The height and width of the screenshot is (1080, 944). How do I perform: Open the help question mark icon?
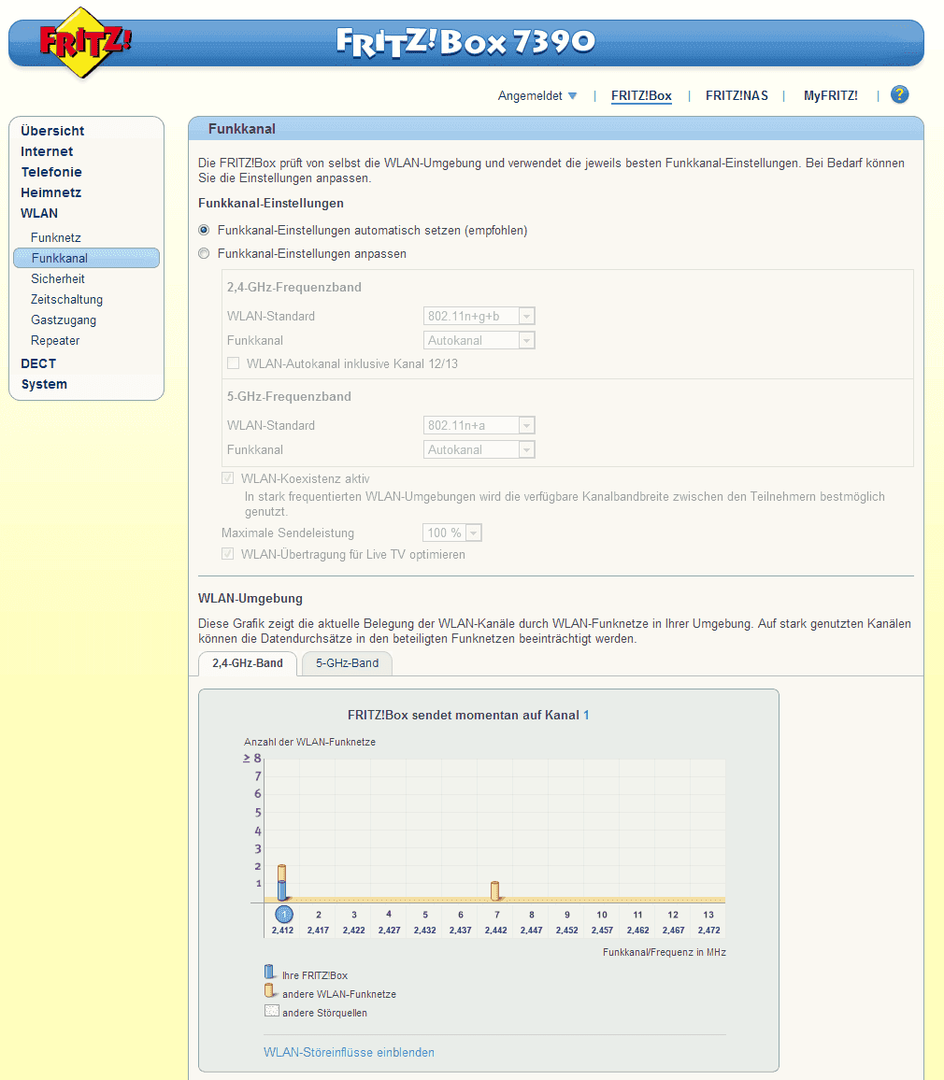click(x=899, y=94)
